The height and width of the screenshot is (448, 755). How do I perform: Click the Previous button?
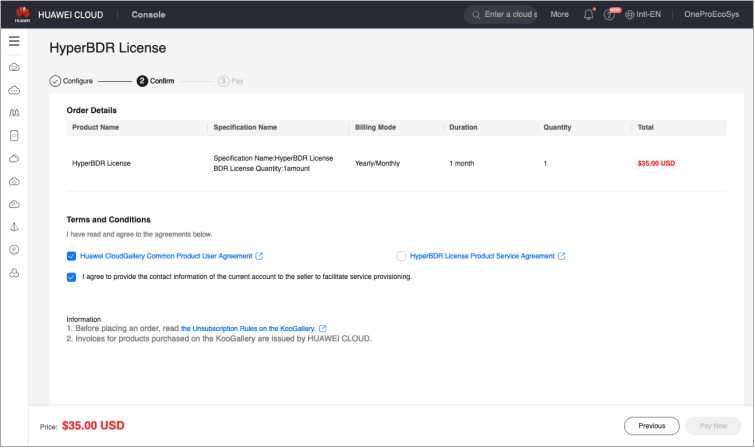coord(651,426)
